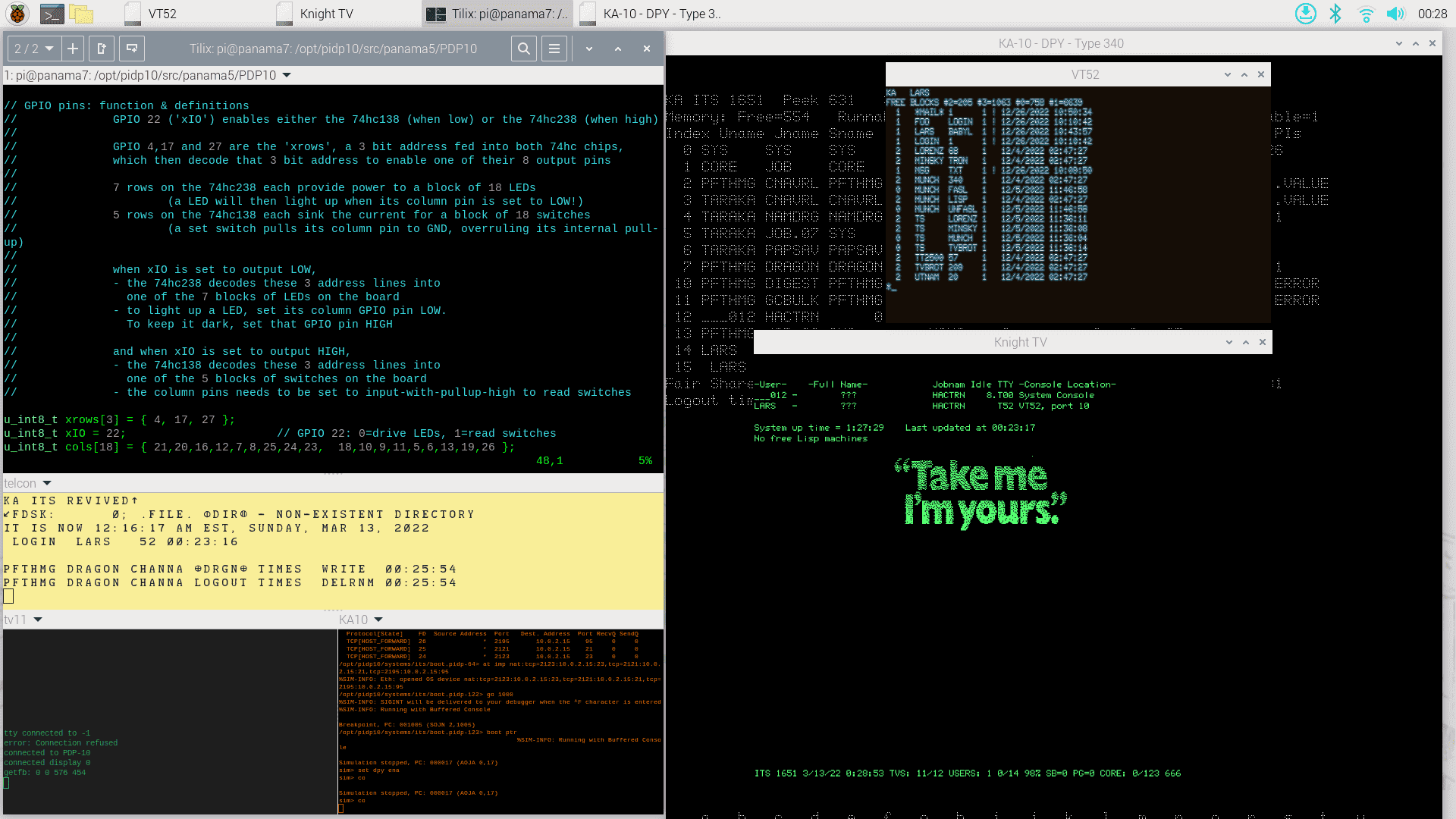Click the 'FREE BLOCKS' line in VT52
This screenshot has width=1456, height=819.
point(984,102)
